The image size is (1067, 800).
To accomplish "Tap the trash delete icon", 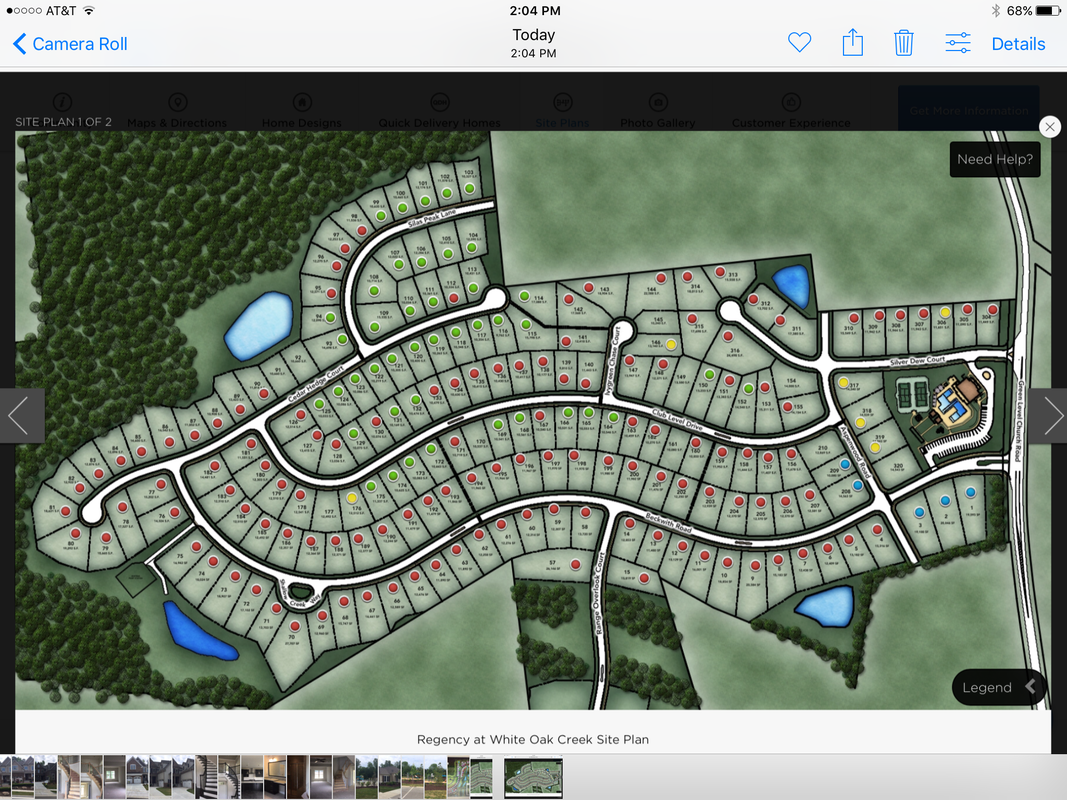I will 904,43.
